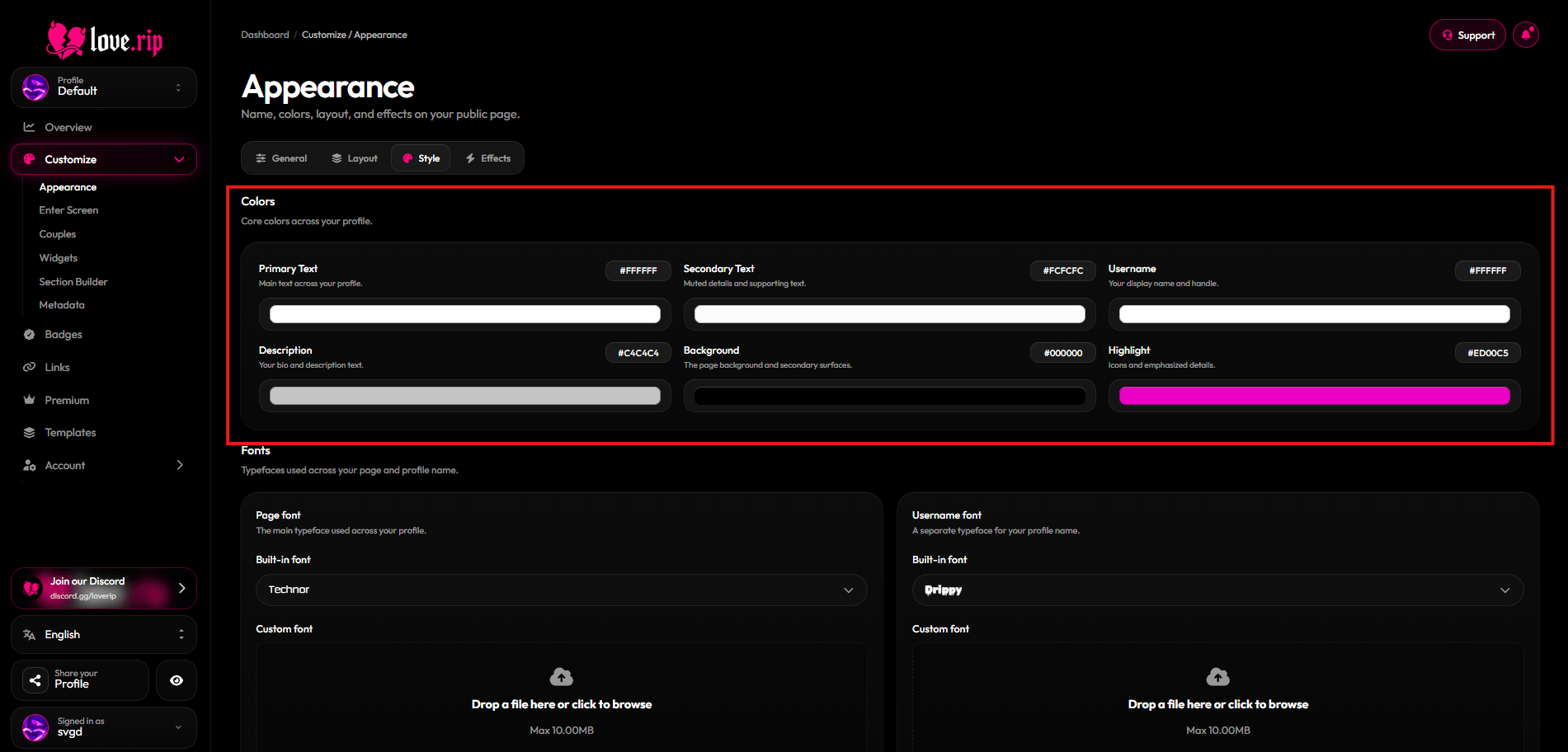Click the Overview chart icon

tap(30, 127)
